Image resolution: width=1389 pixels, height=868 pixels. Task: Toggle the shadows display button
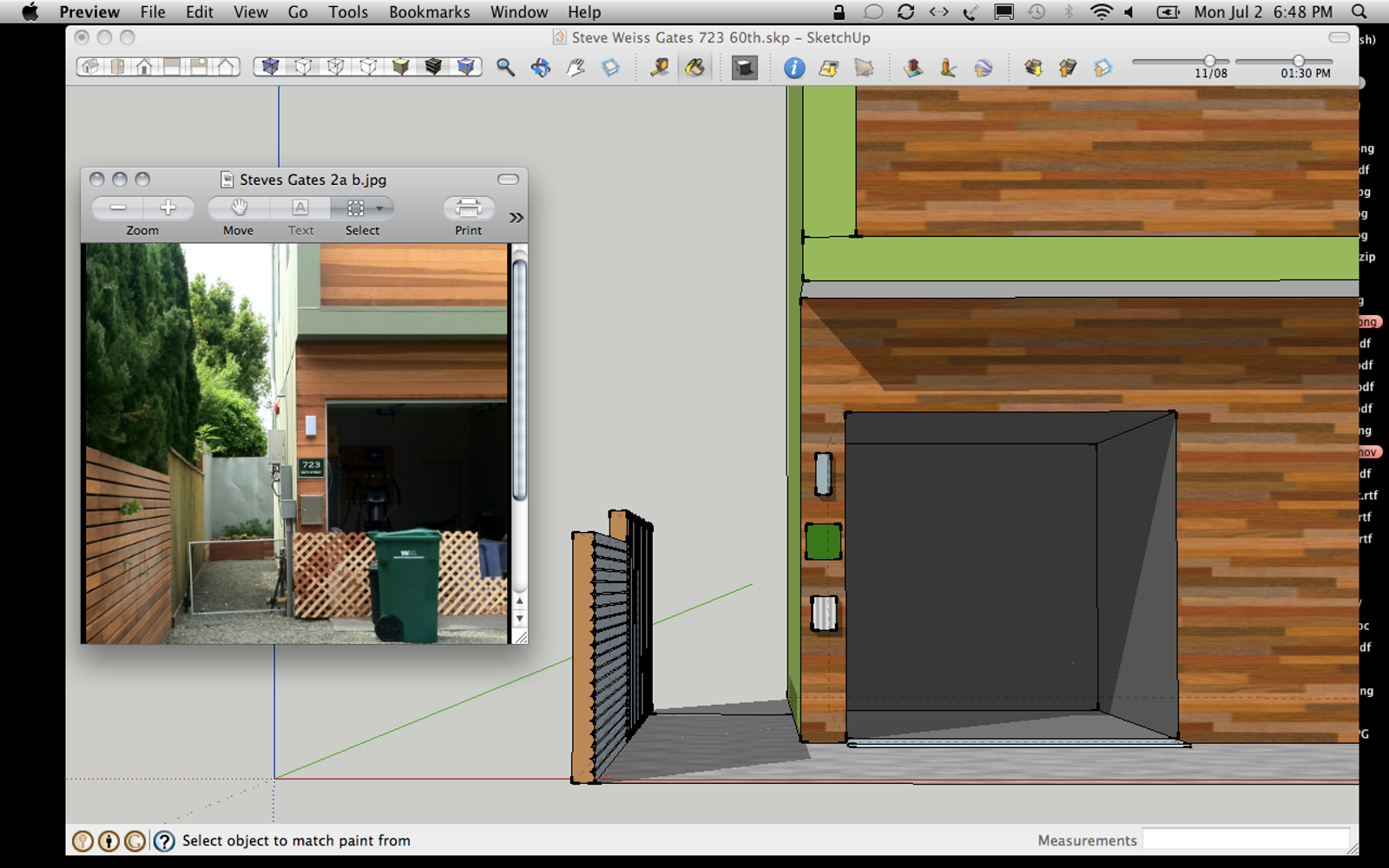click(x=744, y=68)
